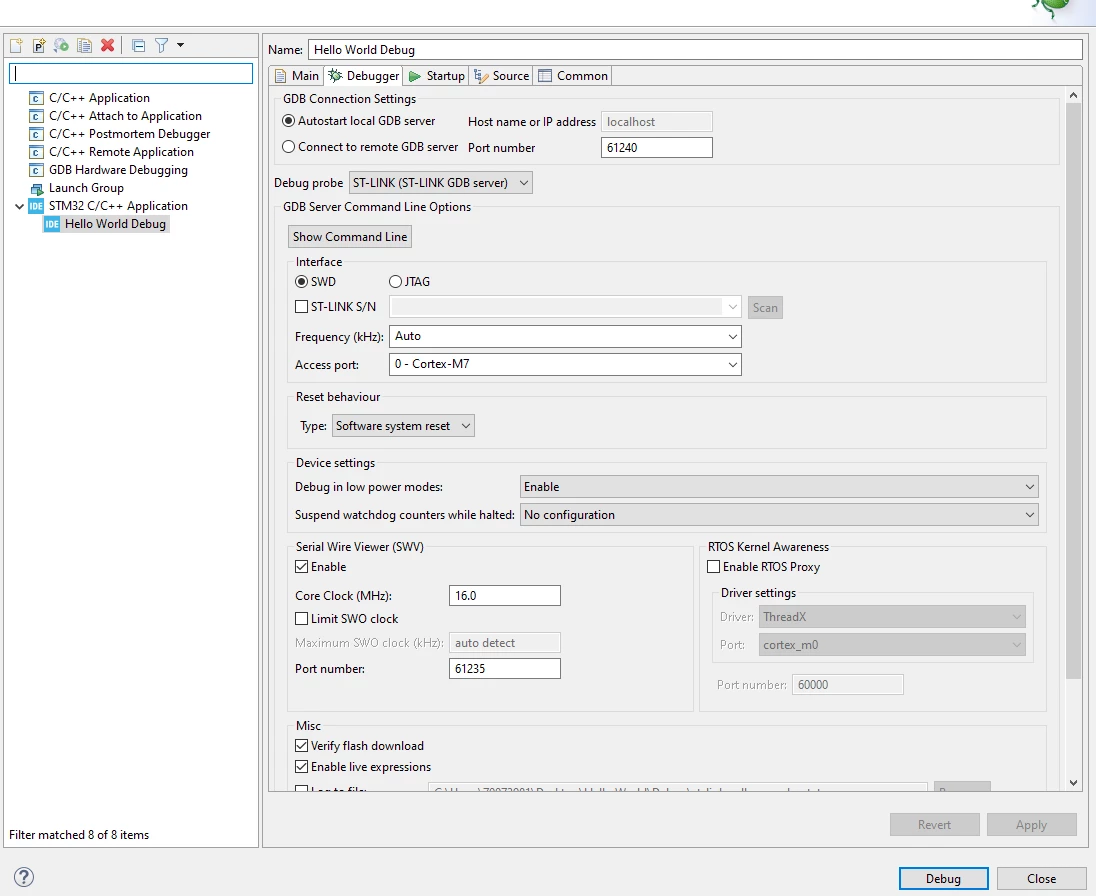Screen dimensions: 1096x896
Task: Enable the ST-LINK S/N checkbox
Action: pyautogui.click(x=301, y=306)
